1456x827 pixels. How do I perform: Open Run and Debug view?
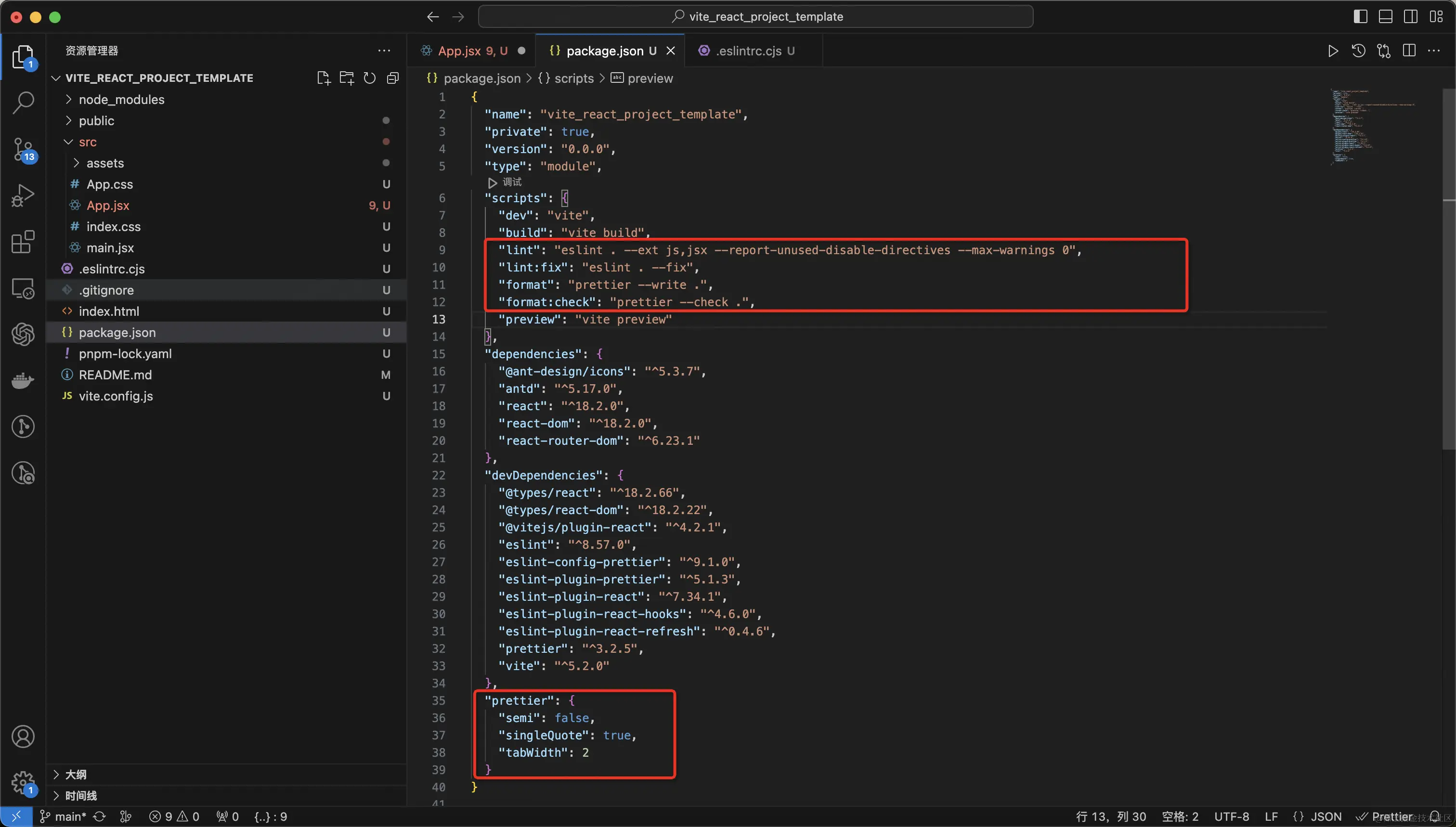[23, 195]
